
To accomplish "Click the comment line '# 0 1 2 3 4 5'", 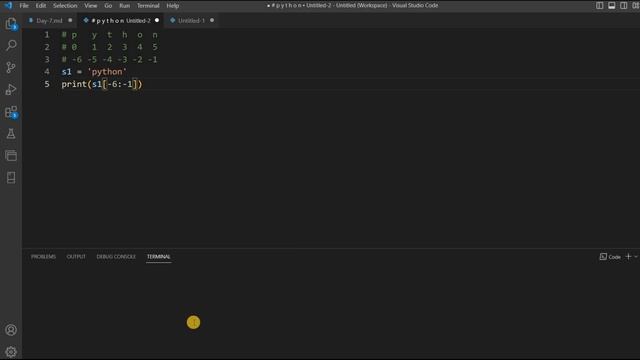I will 109,47.
